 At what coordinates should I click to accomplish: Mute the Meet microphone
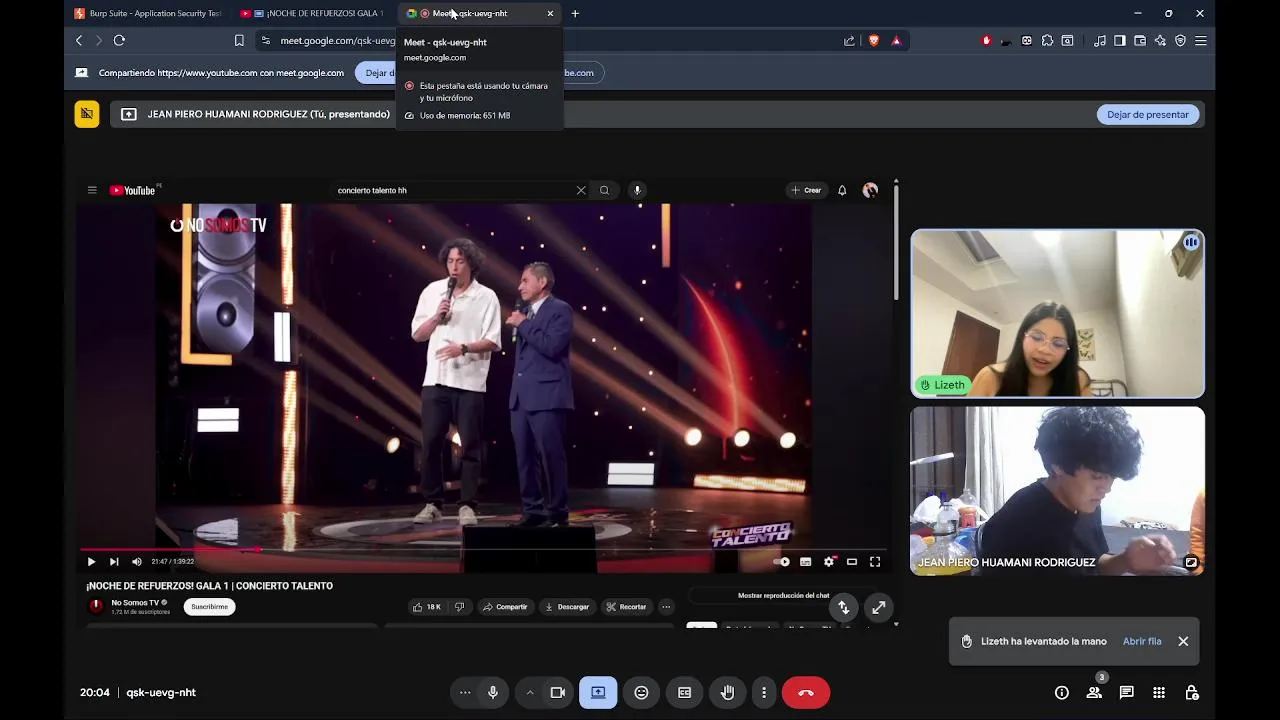[493, 692]
